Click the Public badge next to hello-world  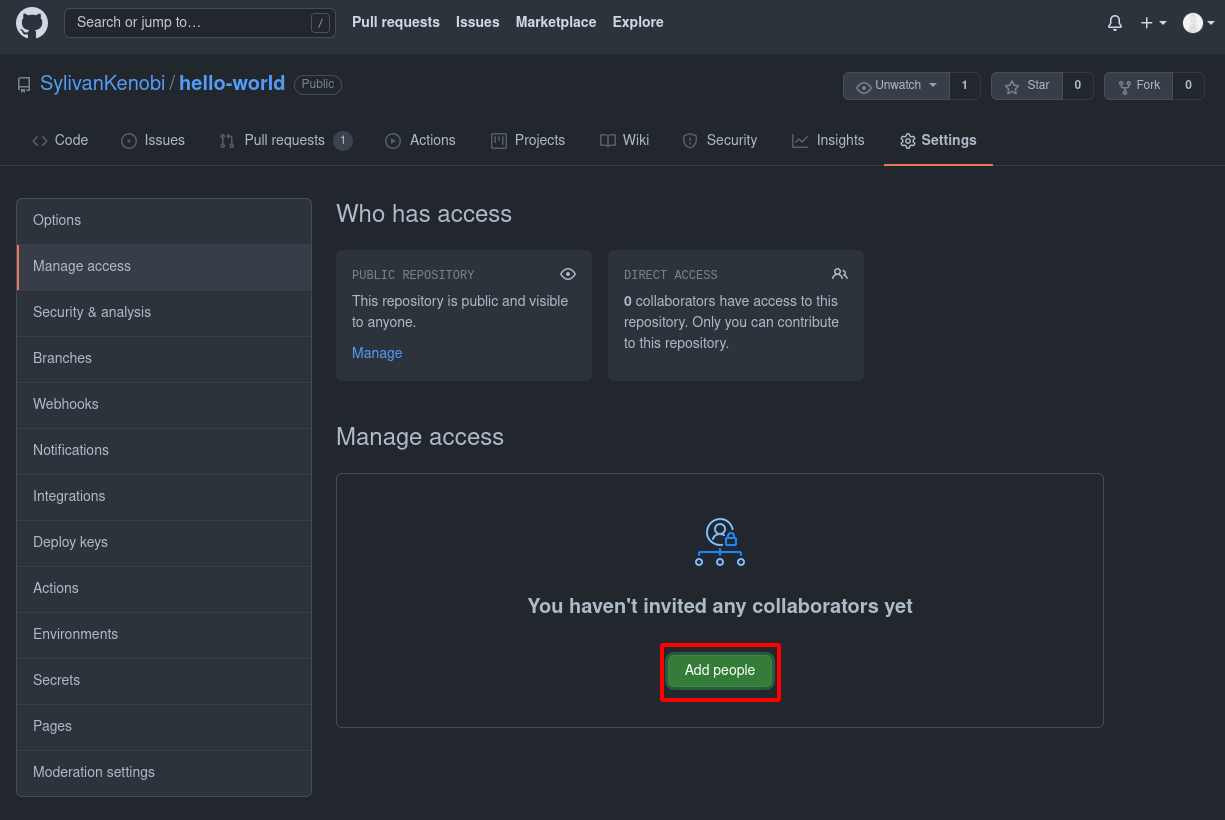(x=318, y=85)
